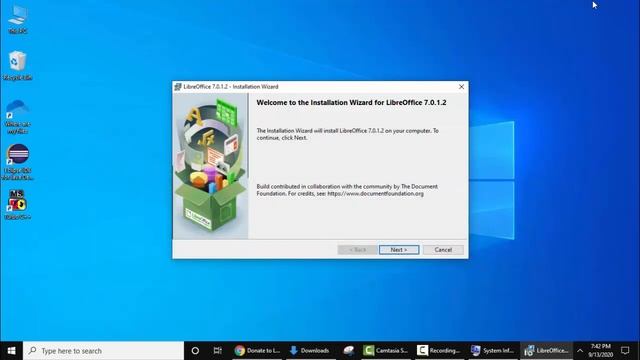The width and height of the screenshot is (640, 360).
Task: Open Task View on the taskbar
Action: (x=218, y=351)
